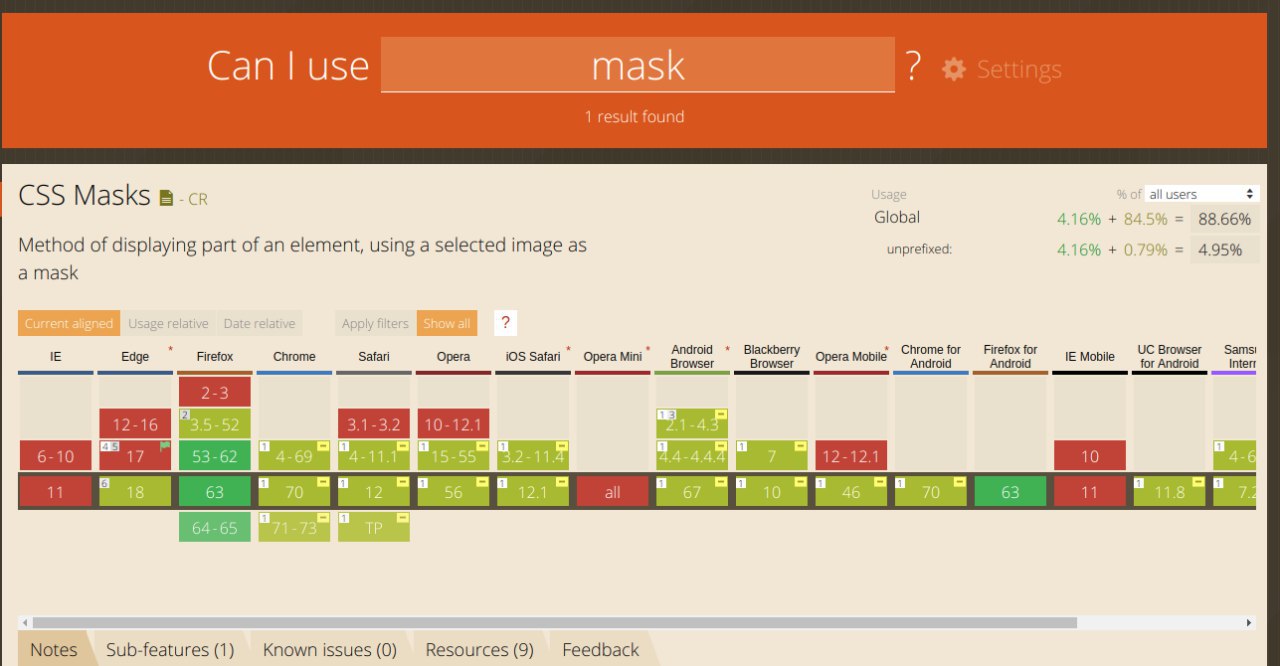Open the Notes tab

click(x=53, y=649)
